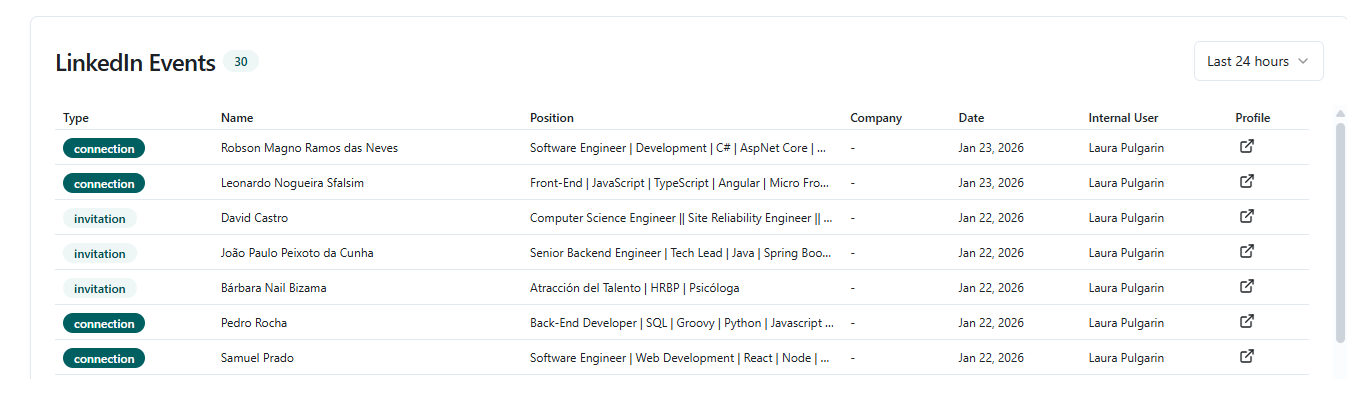Screen dimensions: 1355x412
Task: Open Leonardo Nogueira Sfalsim external profile icon
Action: click(1246, 182)
